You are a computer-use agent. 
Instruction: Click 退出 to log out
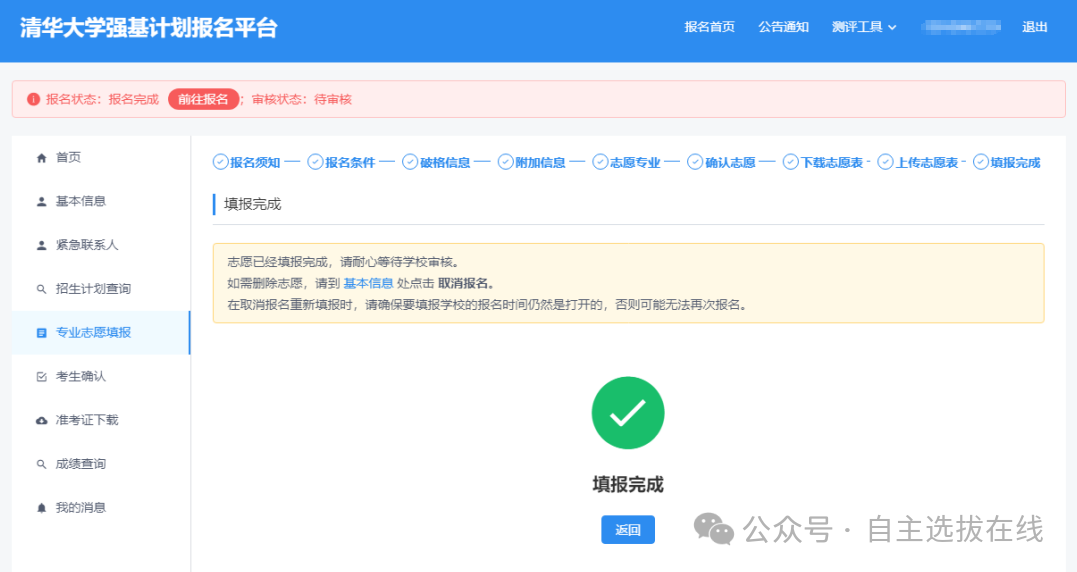click(1034, 27)
